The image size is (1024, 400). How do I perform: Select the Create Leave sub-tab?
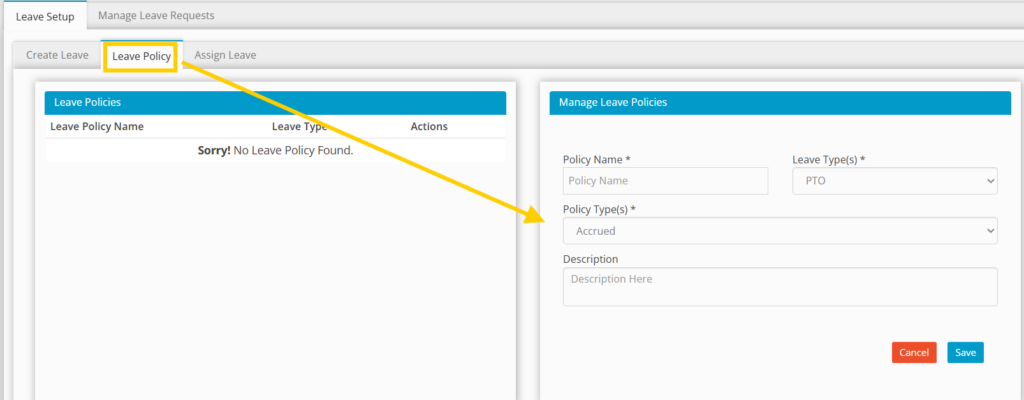[x=57, y=55]
